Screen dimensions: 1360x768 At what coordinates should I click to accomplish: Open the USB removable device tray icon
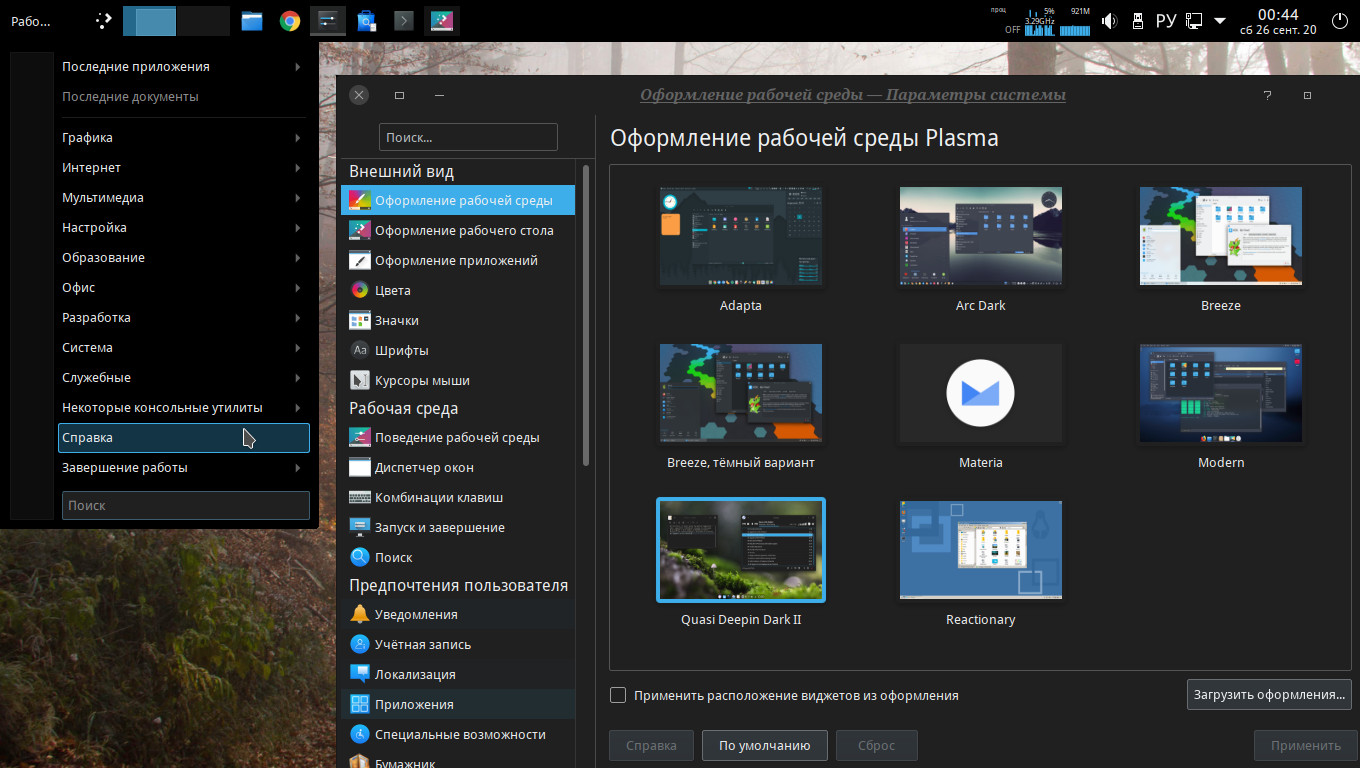point(1137,20)
